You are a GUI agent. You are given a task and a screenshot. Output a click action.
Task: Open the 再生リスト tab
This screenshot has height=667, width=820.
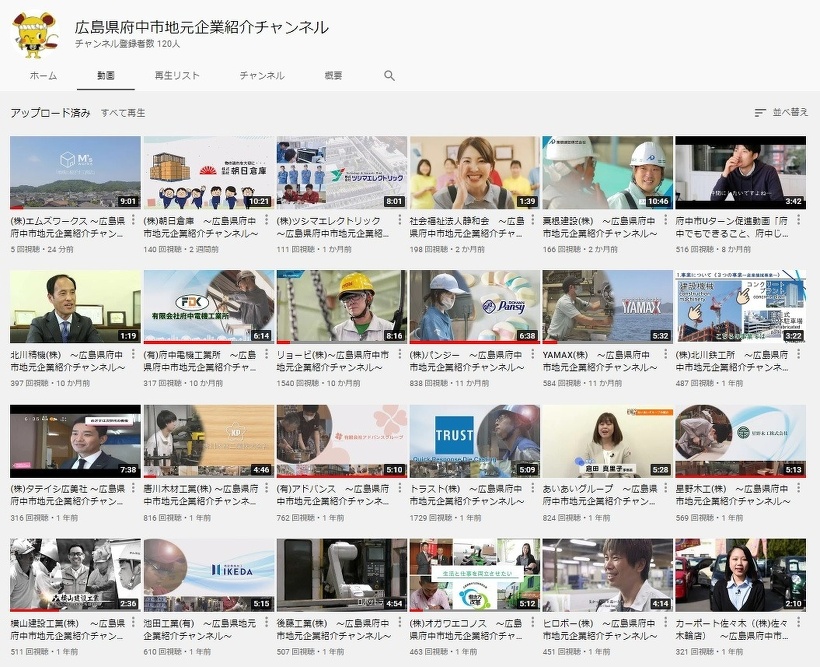[177, 76]
